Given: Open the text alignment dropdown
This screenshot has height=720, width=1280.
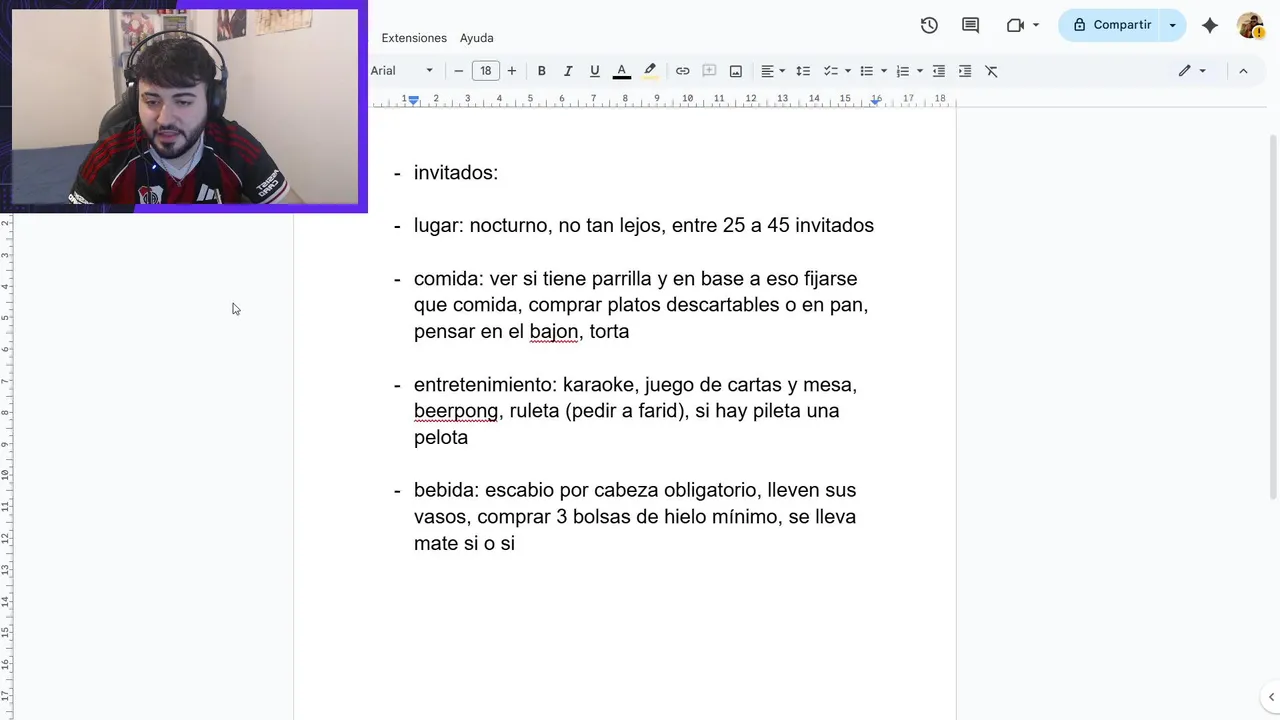Looking at the screenshot, I should [773, 71].
